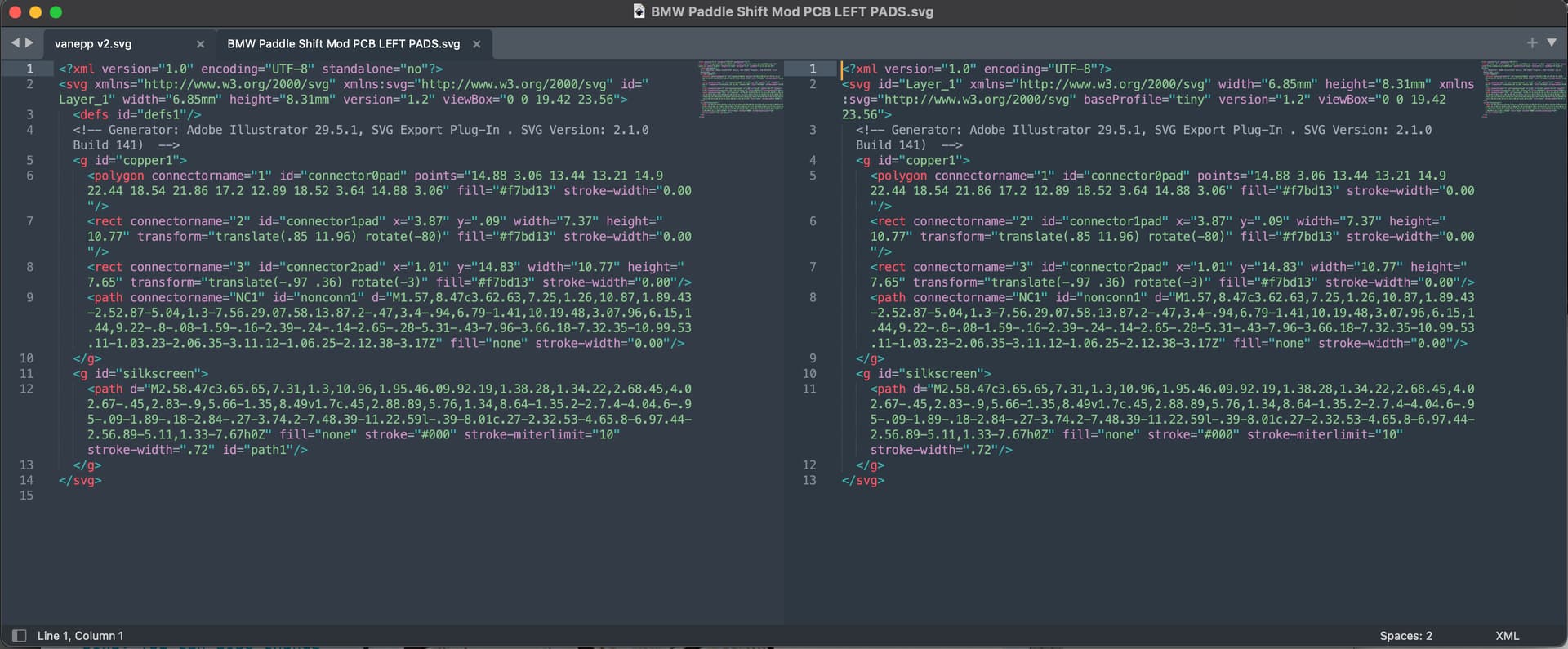This screenshot has height=649, width=1568.
Task: Select line 14 in the vanepp pane gutter
Action: pos(26,480)
